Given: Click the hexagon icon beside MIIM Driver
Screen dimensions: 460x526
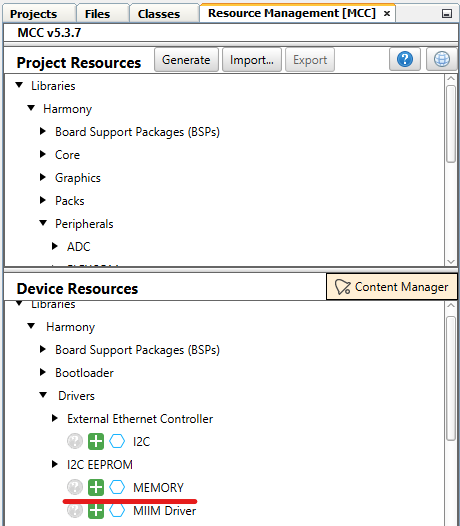Looking at the screenshot, I should 117,511.
